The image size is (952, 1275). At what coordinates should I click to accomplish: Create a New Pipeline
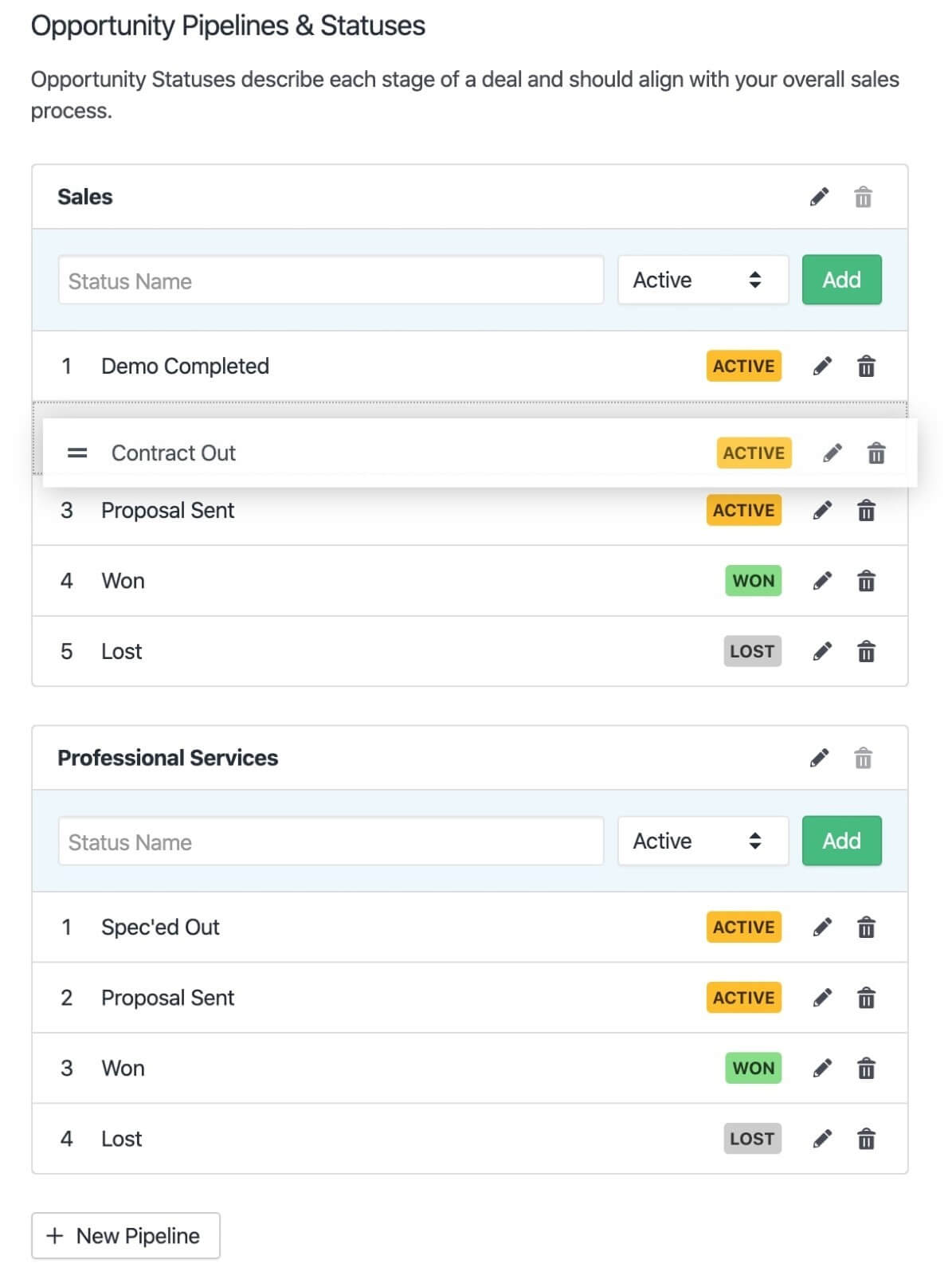tap(126, 1236)
